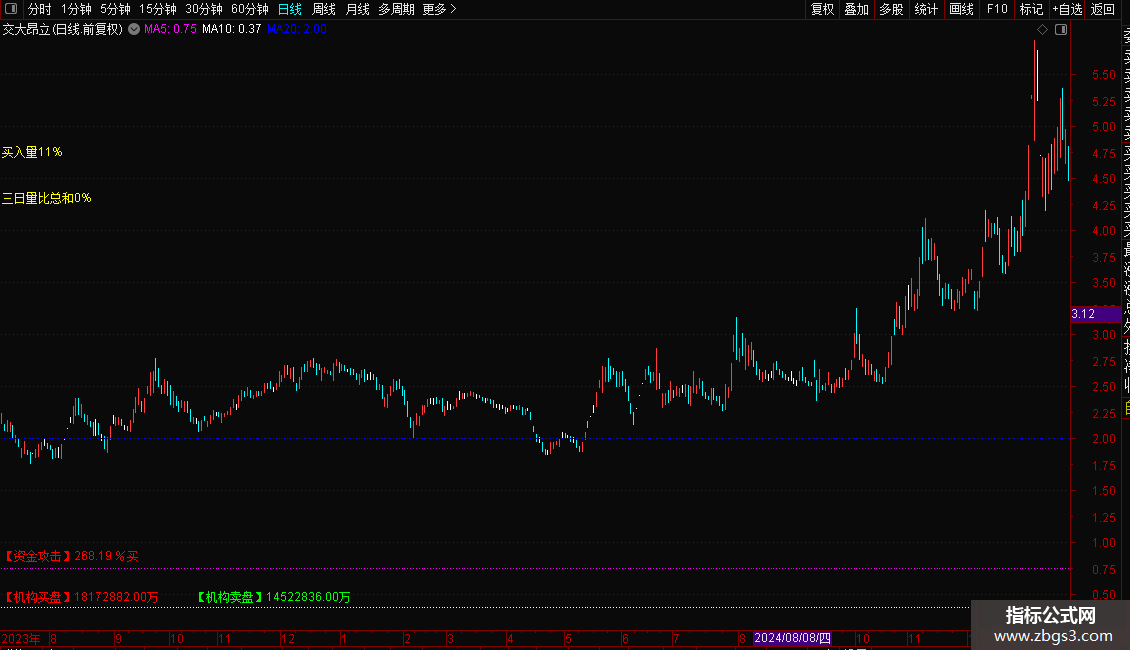This screenshot has height=650, width=1130.
Task: Click the 标记 mark button
Action: point(1031,9)
